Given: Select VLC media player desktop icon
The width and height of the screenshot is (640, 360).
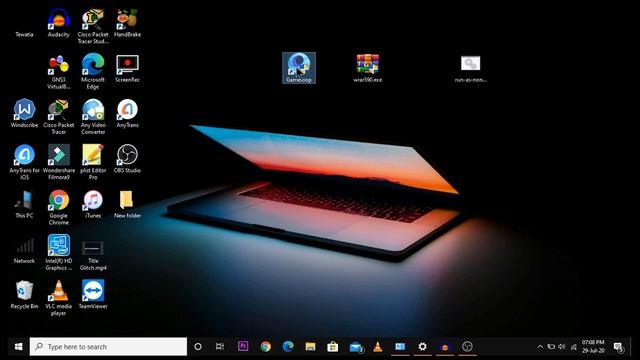Looking at the screenshot, I should point(59,298).
